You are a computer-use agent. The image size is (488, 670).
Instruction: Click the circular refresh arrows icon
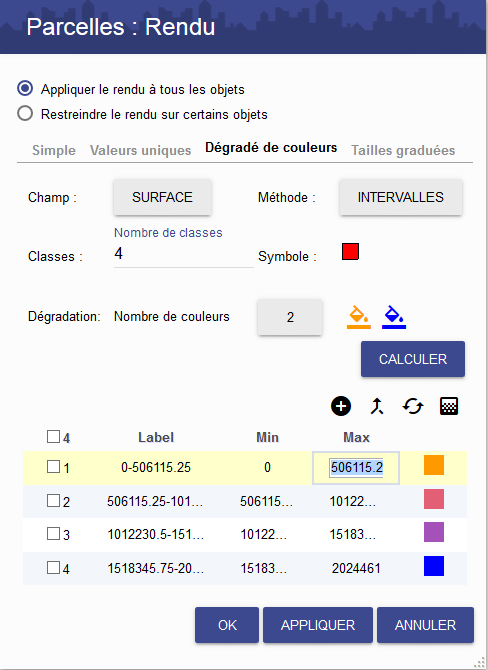[413, 406]
